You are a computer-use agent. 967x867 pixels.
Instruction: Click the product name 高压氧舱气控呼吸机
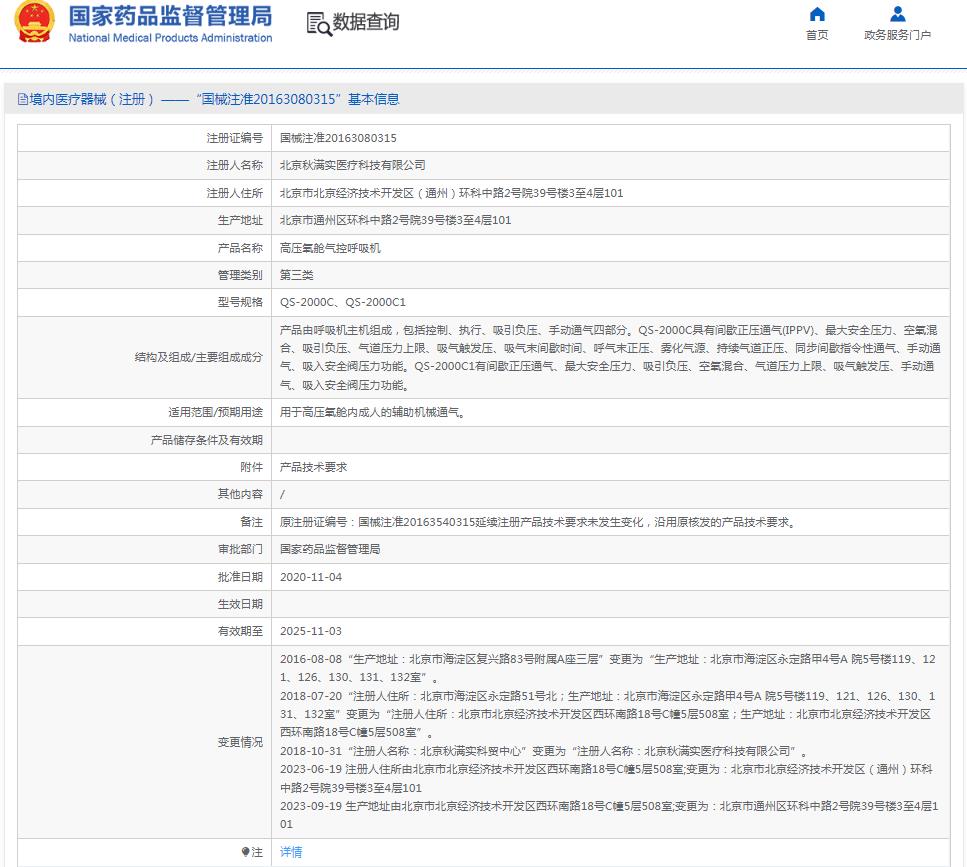tap(330, 248)
